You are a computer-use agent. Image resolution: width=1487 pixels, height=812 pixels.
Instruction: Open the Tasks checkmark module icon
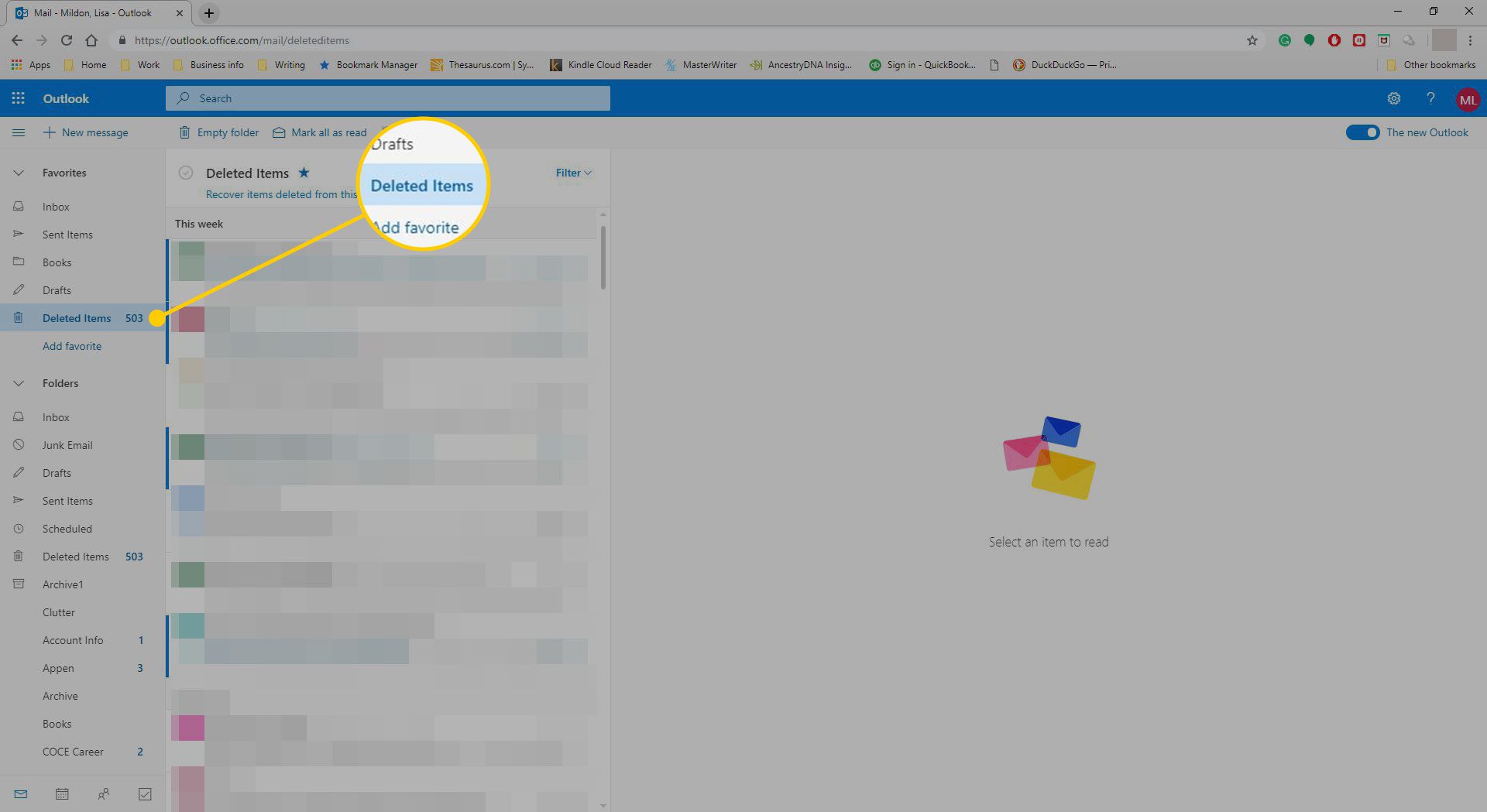pos(145,794)
